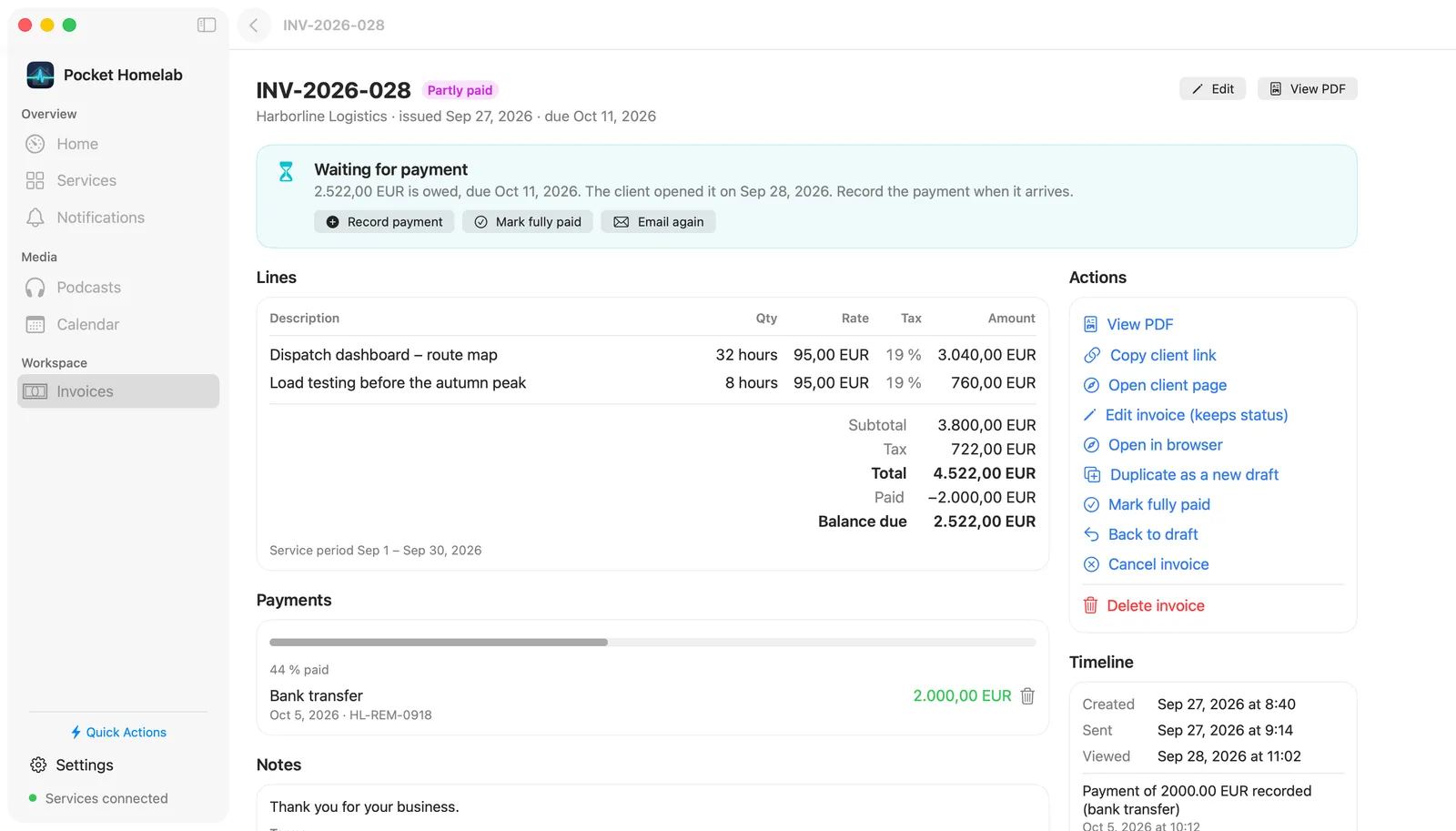This screenshot has width=1456, height=831.
Task: Click the Thank you note text field
Action: click(x=652, y=807)
